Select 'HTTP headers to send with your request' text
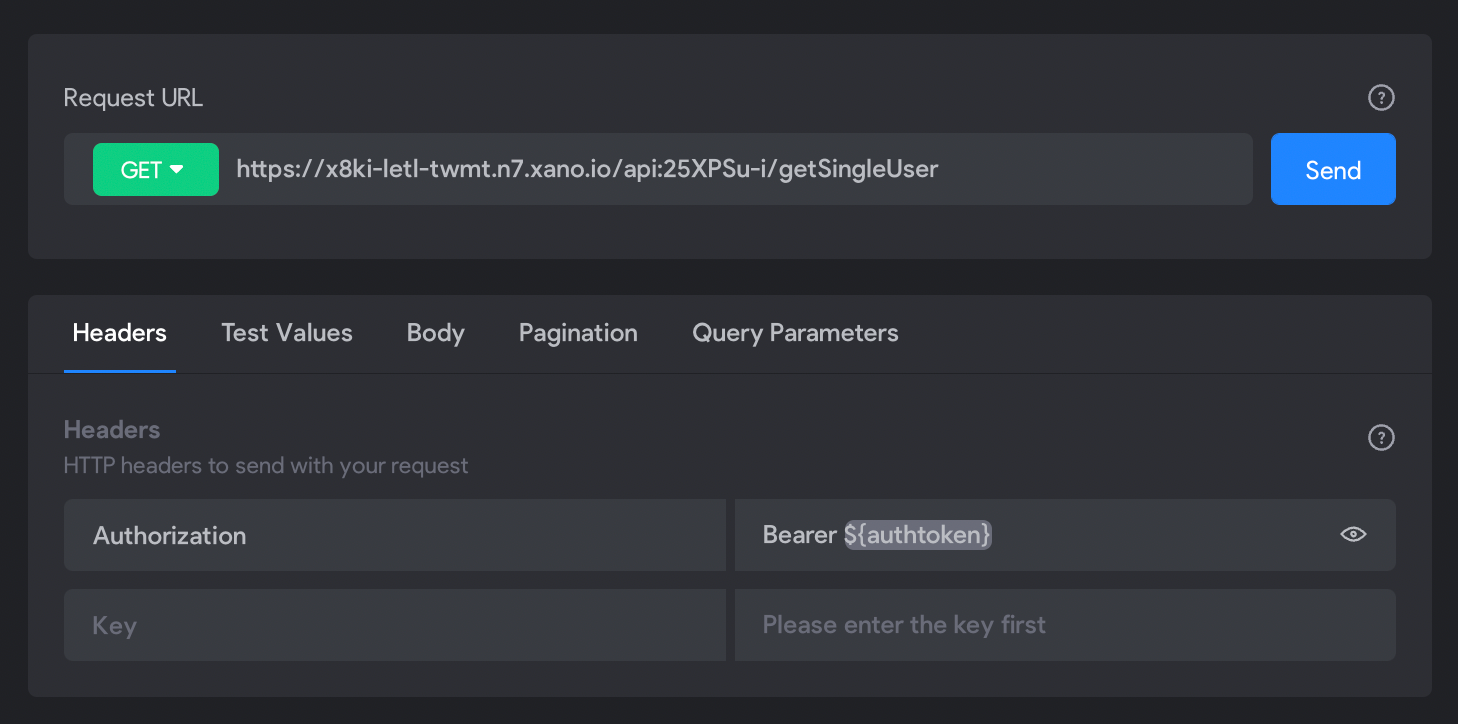The width and height of the screenshot is (1458, 724). pos(266,466)
